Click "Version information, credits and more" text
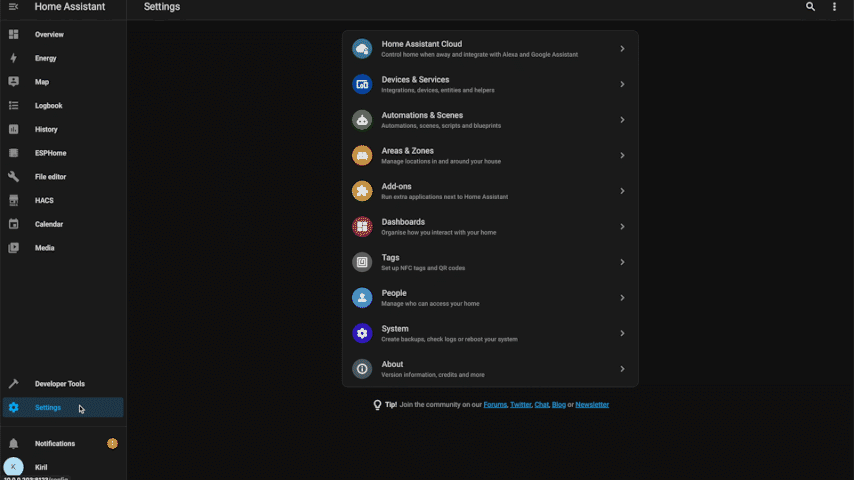The image size is (854, 480). (x=433, y=375)
